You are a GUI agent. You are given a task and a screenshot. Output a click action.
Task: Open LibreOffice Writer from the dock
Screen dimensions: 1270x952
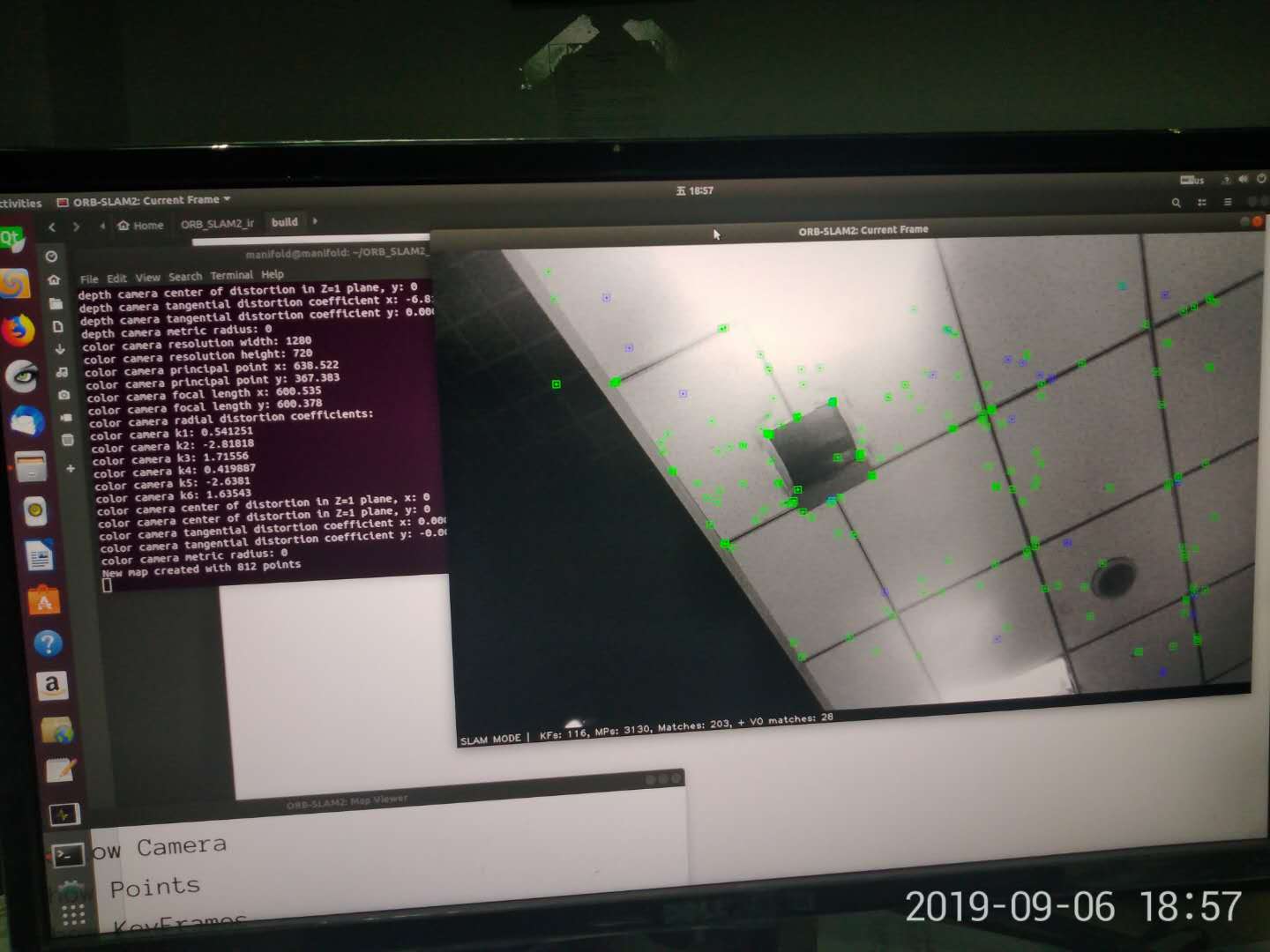tap(39, 556)
